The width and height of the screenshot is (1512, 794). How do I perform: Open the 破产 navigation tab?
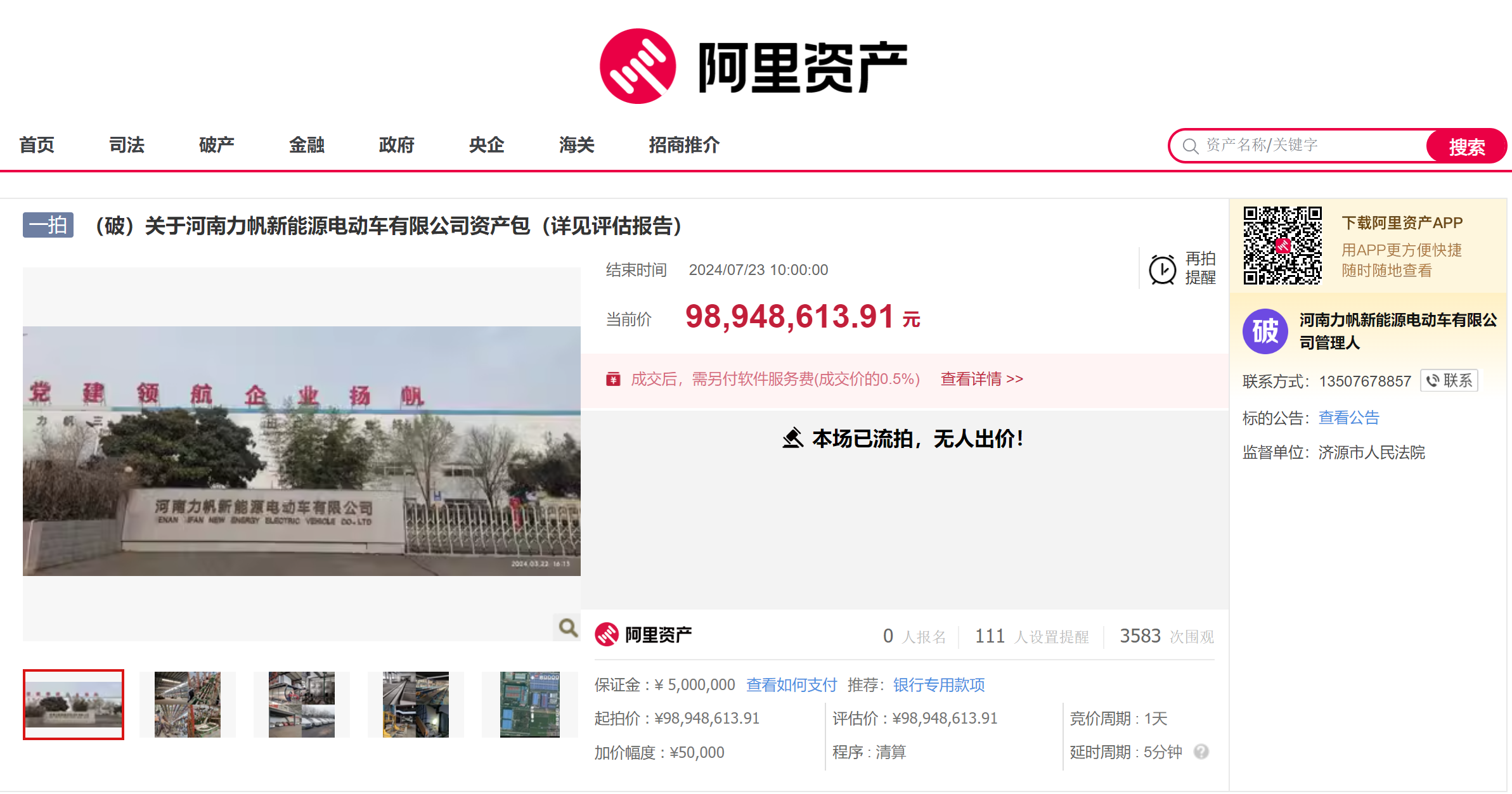tap(217, 145)
